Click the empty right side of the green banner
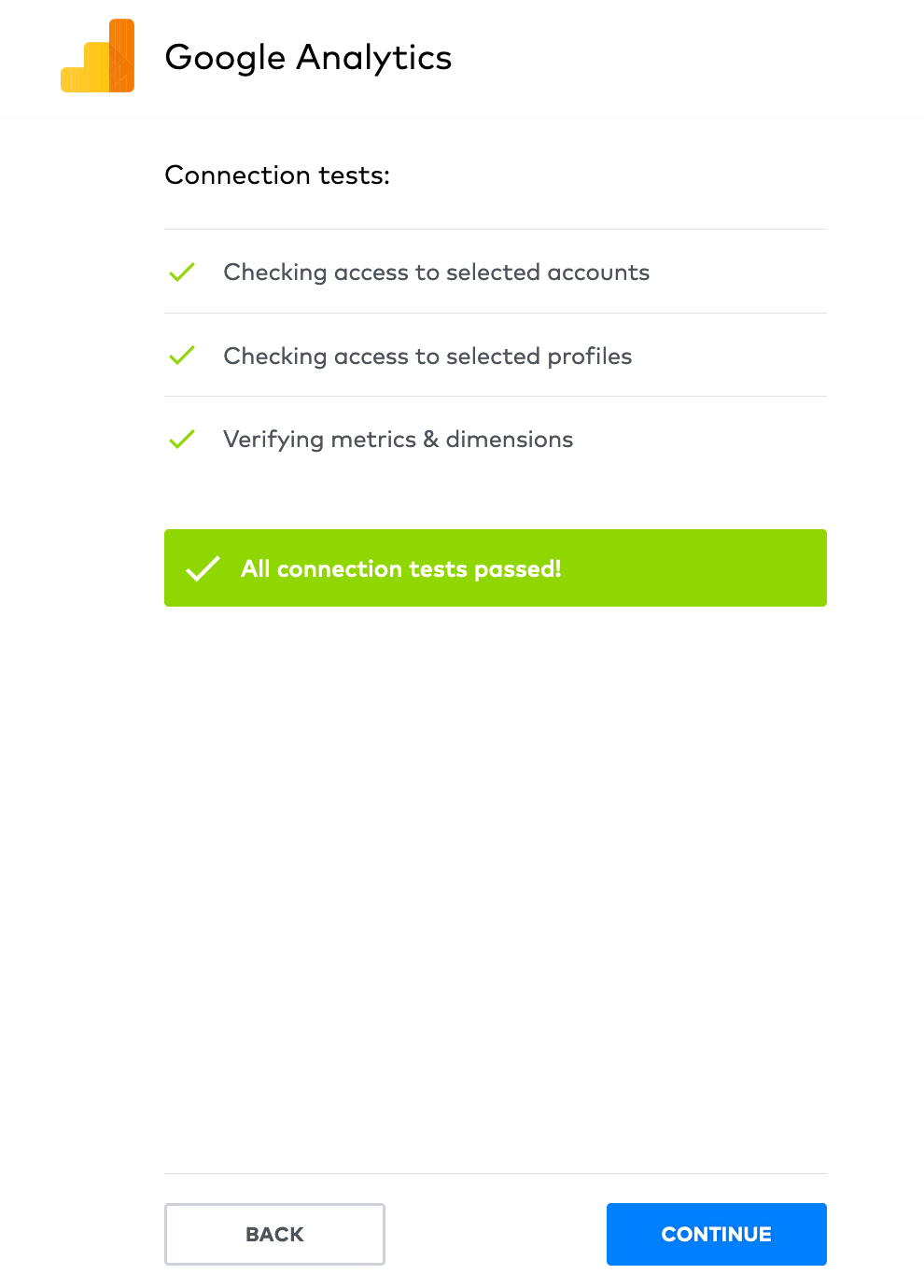This screenshot has width=924, height=1288. pos(695,568)
